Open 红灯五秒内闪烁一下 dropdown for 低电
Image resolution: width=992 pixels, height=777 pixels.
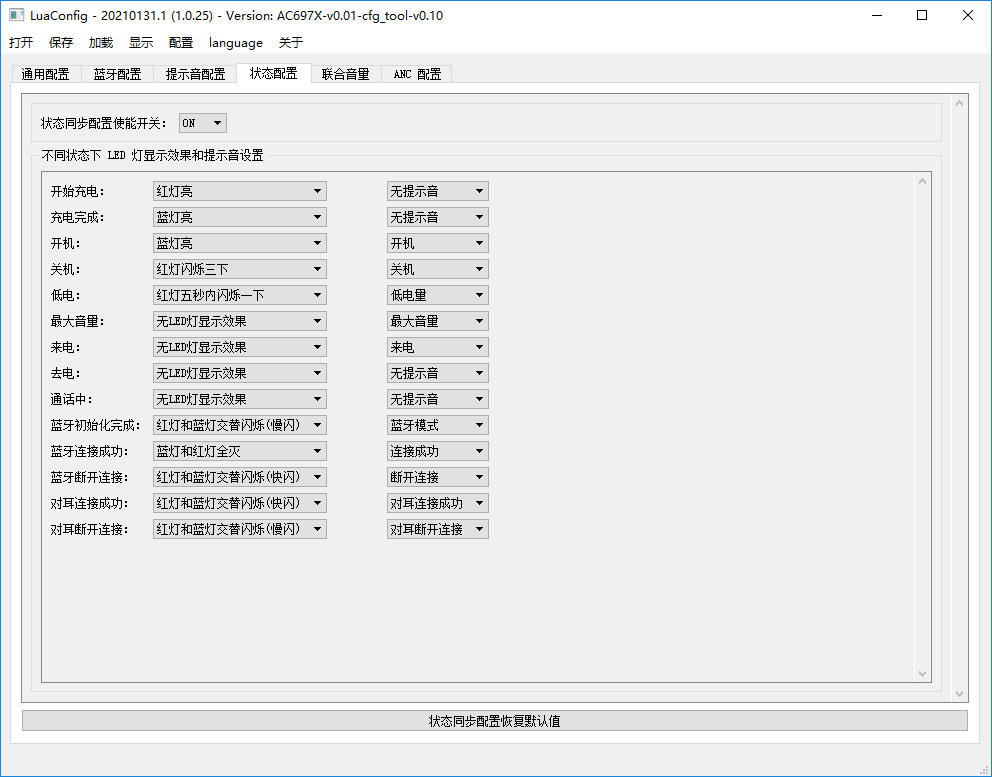[240, 295]
